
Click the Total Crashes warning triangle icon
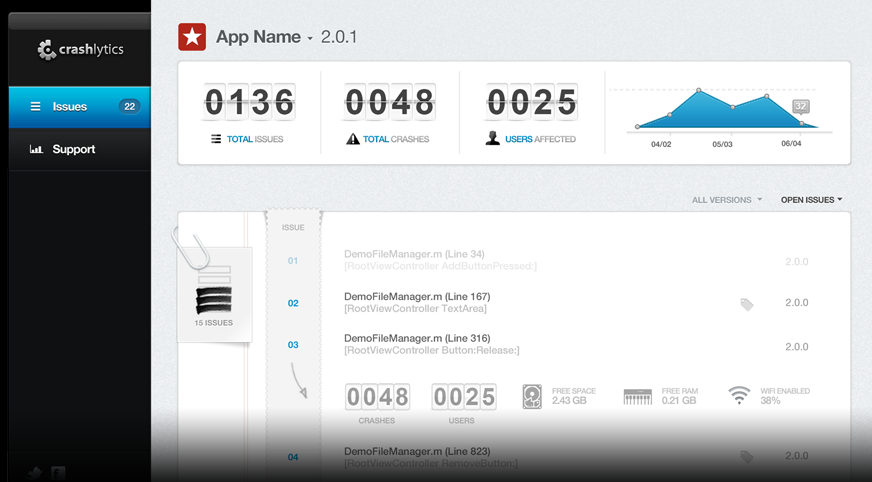pyautogui.click(x=353, y=139)
